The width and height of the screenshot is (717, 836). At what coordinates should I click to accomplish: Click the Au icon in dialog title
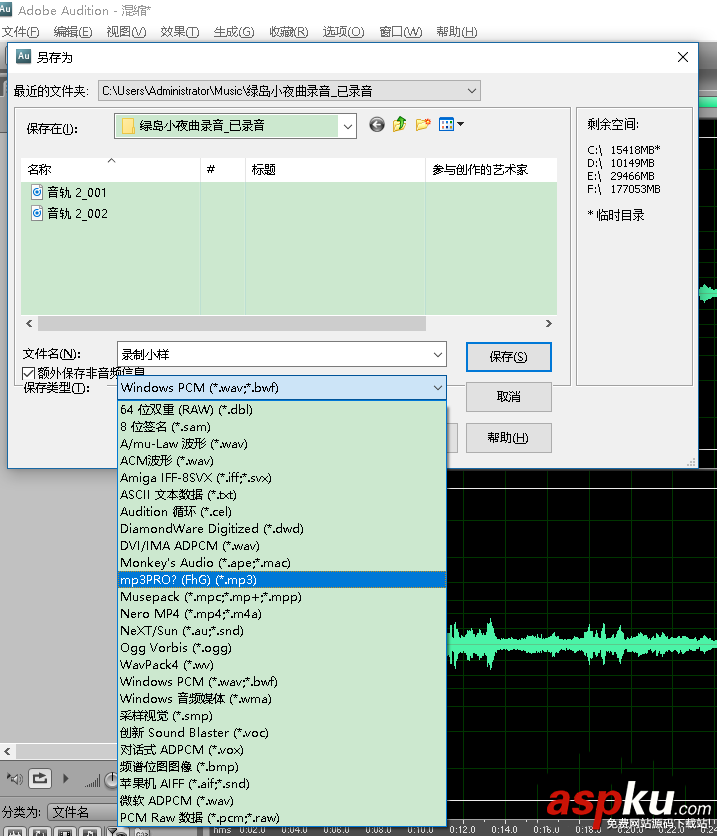click(23, 57)
